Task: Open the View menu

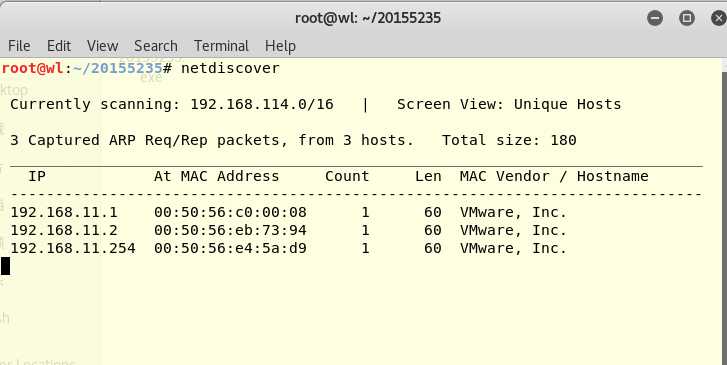Action: tap(102, 46)
